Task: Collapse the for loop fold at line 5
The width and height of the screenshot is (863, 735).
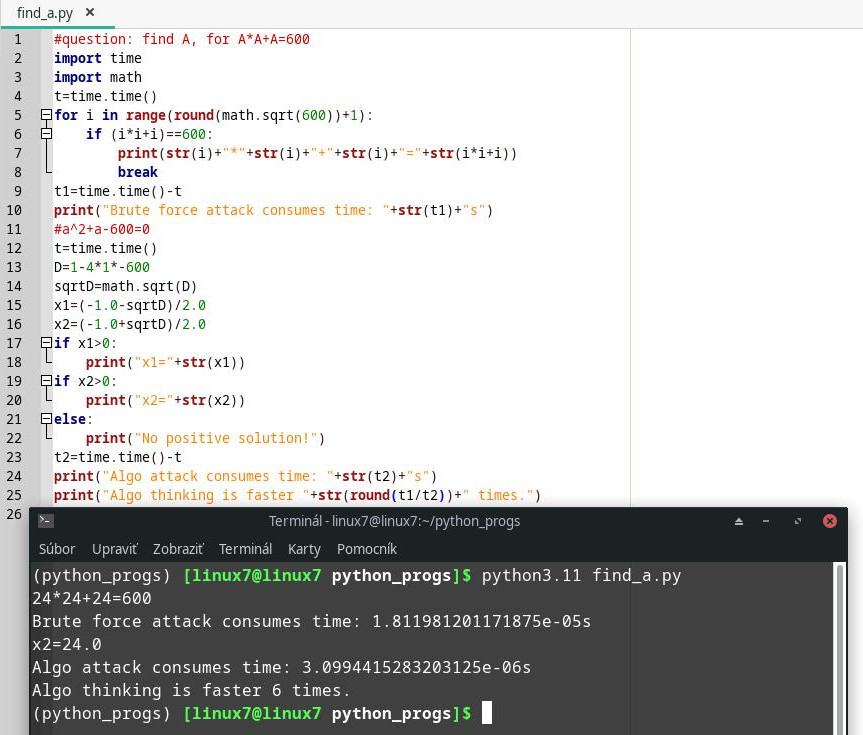Action: pyautogui.click(x=46, y=115)
